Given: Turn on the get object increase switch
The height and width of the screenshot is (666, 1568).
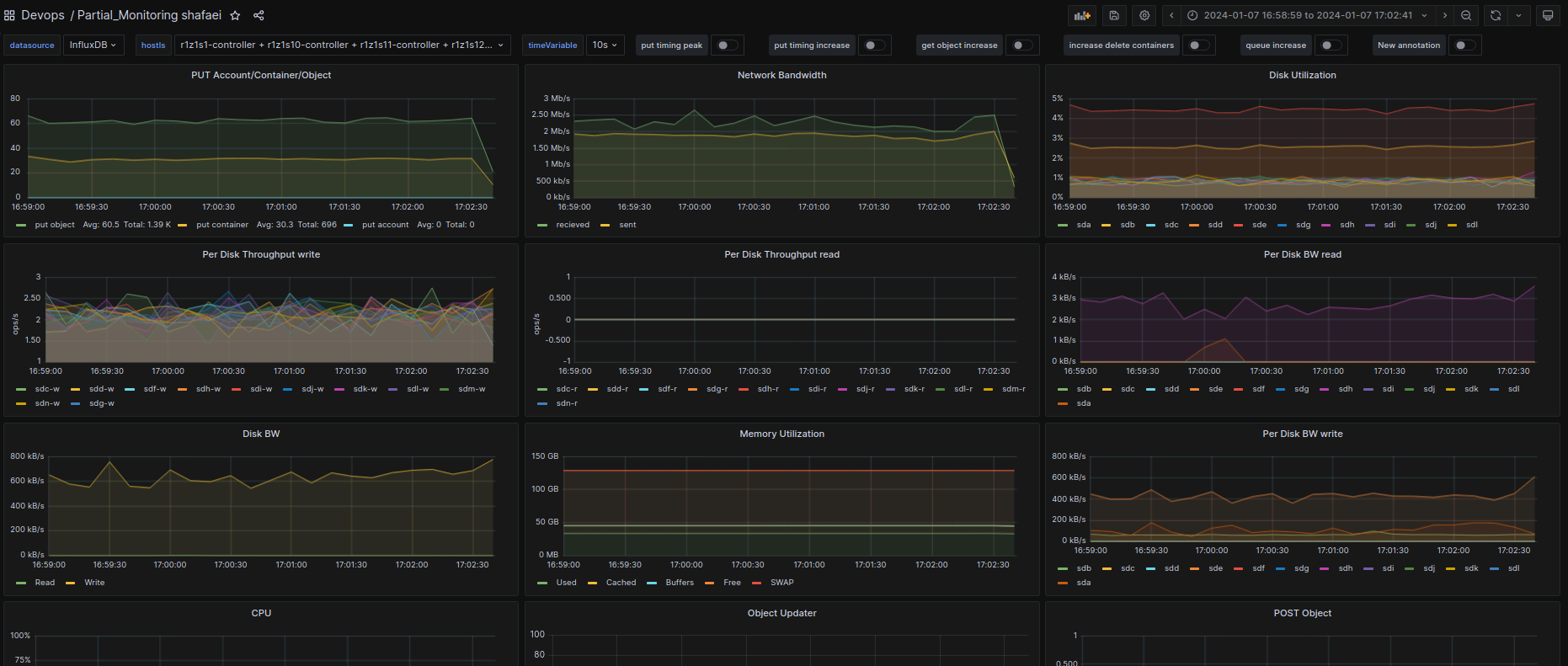Looking at the screenshot, I should pyautogui.click(x=1021, y=45).
